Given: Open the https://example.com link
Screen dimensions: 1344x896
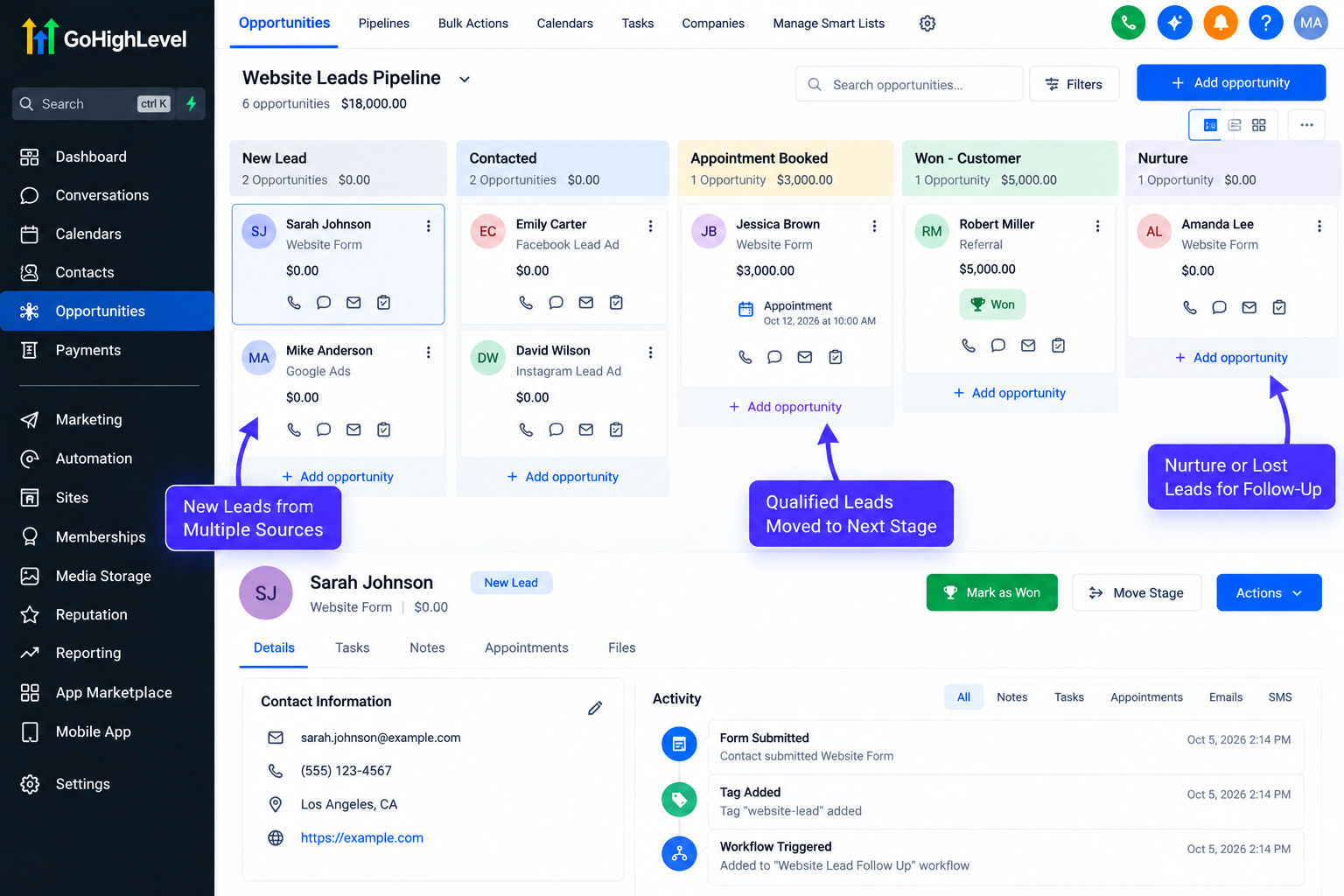Looking at the screenshot, I should [x=362, y=837].
